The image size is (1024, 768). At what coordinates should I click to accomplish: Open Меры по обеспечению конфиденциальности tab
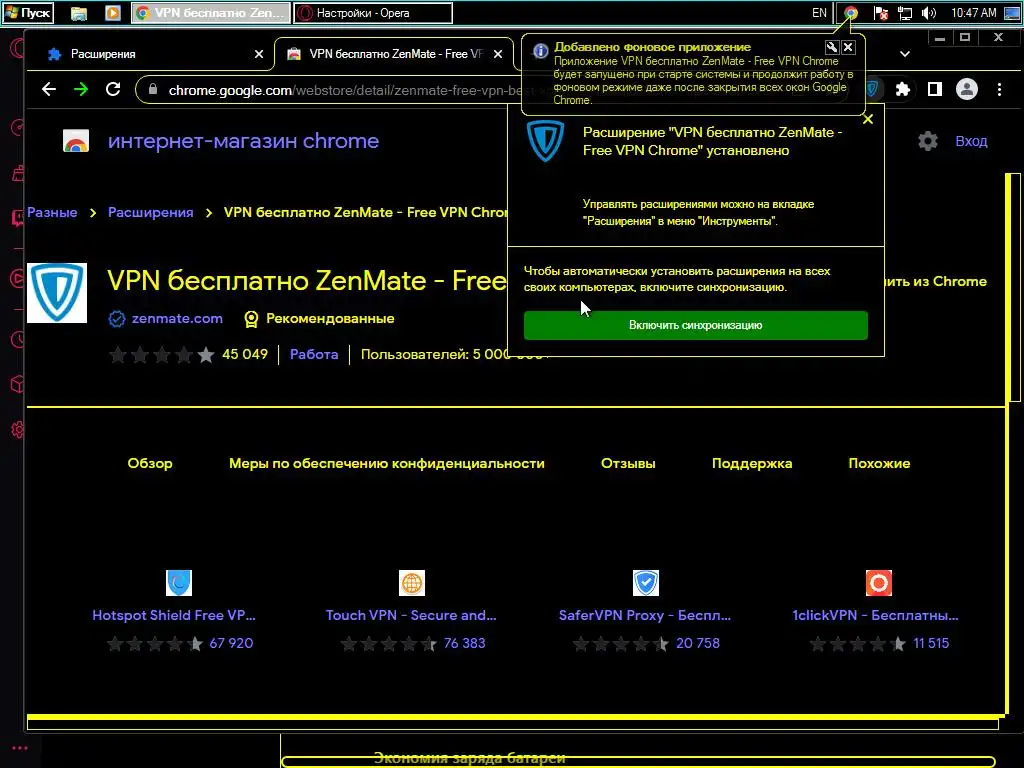point(387,463)
